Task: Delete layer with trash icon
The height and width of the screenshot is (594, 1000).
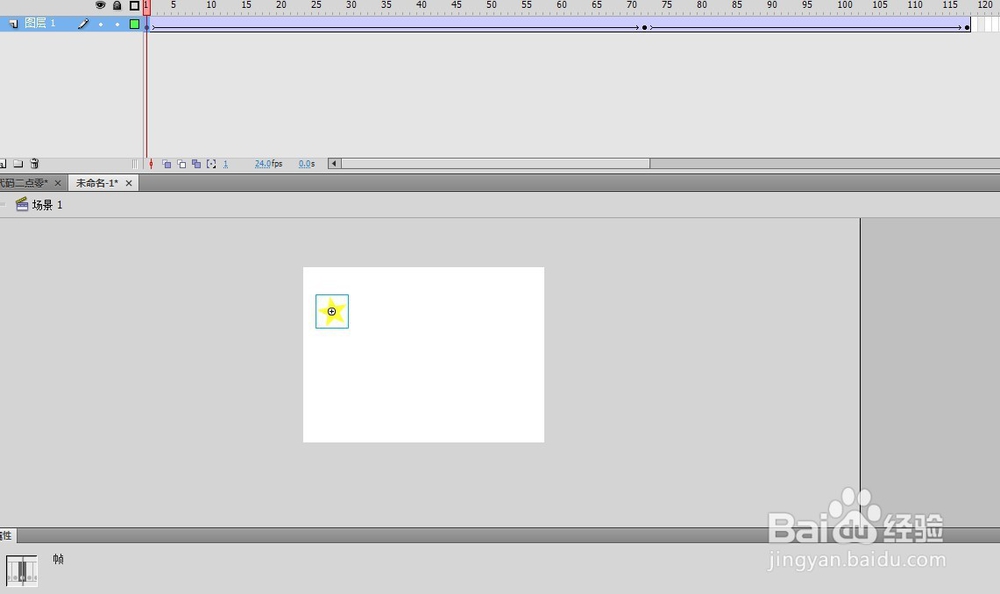Action: (x=35, y=164)
